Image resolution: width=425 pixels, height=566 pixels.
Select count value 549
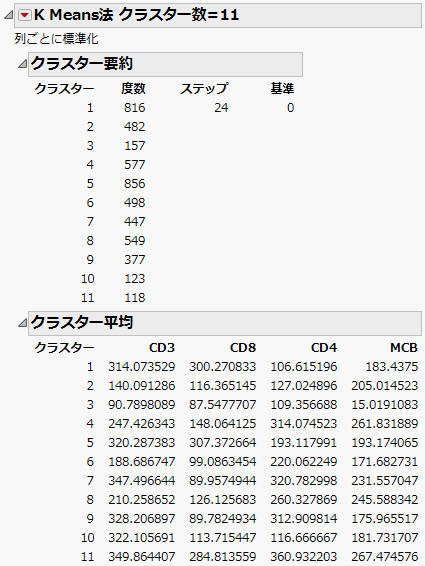click(x=135, y=241)
